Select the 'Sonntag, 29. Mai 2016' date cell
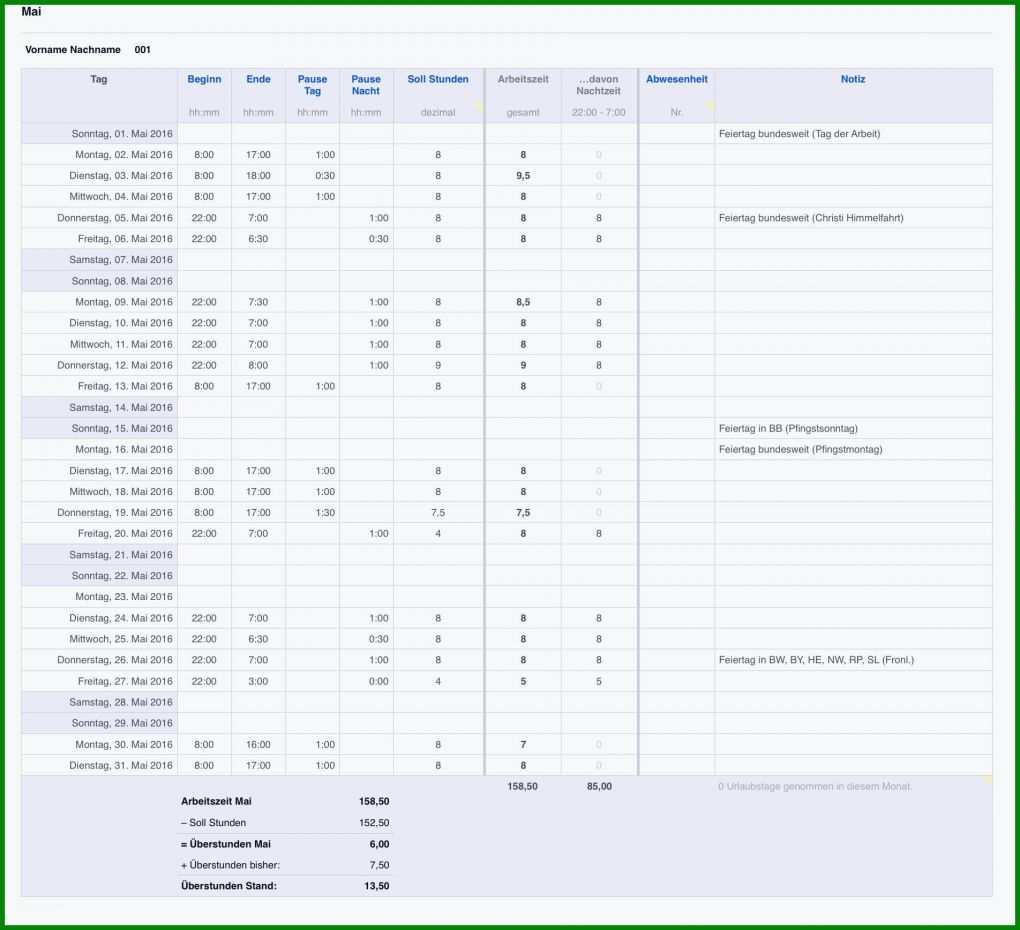1020x930 pixels. (x=100, y=723)
